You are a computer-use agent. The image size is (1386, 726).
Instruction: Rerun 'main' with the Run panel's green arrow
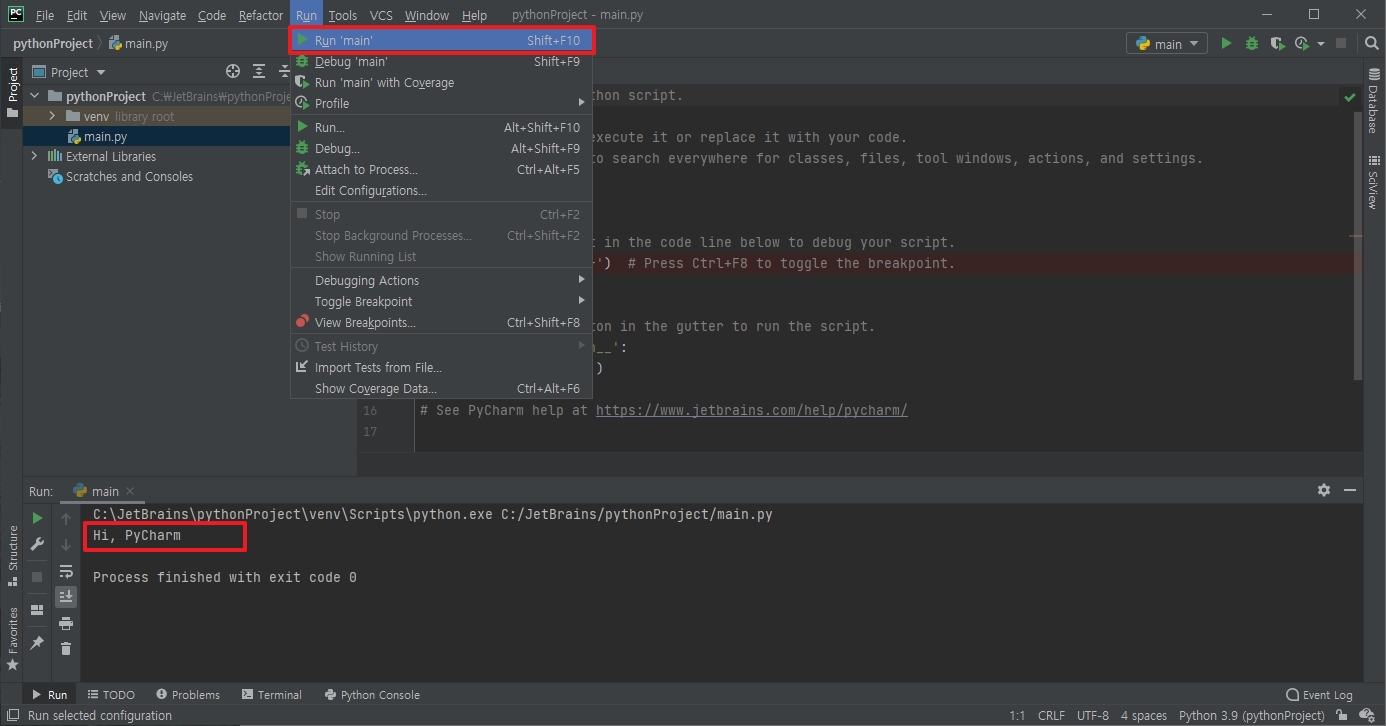coord(37,518)
